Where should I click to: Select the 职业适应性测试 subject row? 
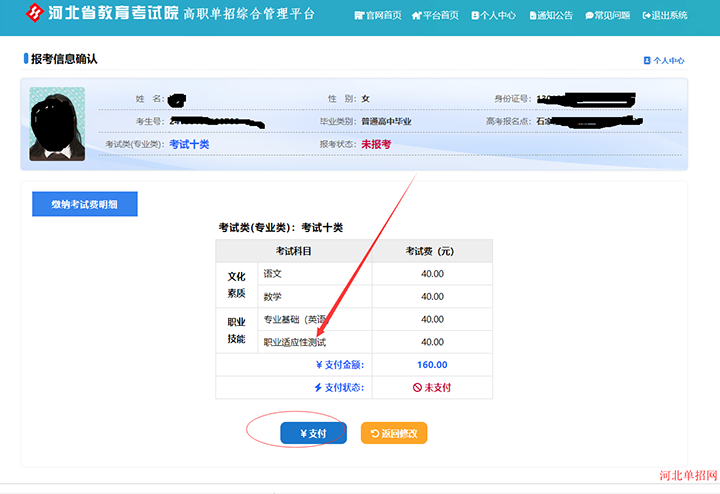tap(295, 342)
